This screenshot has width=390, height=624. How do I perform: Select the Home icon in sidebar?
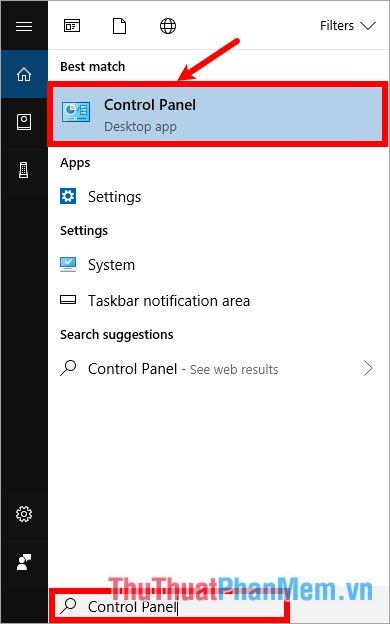click(x=24, y=74)
